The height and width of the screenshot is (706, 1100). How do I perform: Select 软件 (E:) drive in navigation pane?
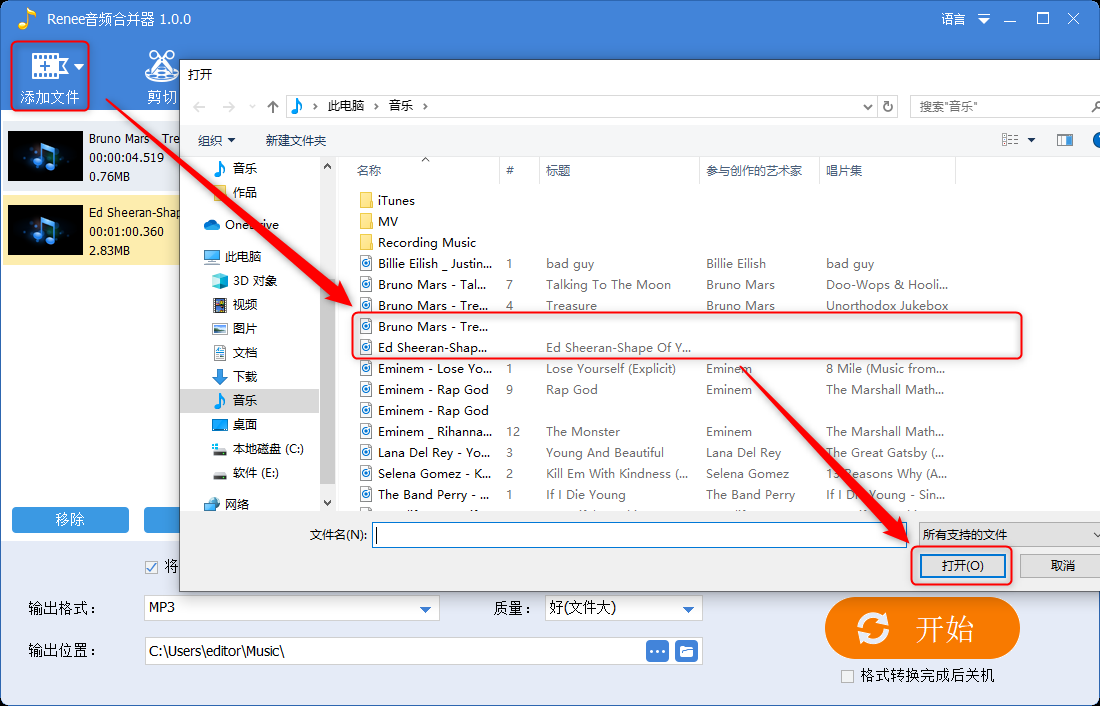click(246, 473)
